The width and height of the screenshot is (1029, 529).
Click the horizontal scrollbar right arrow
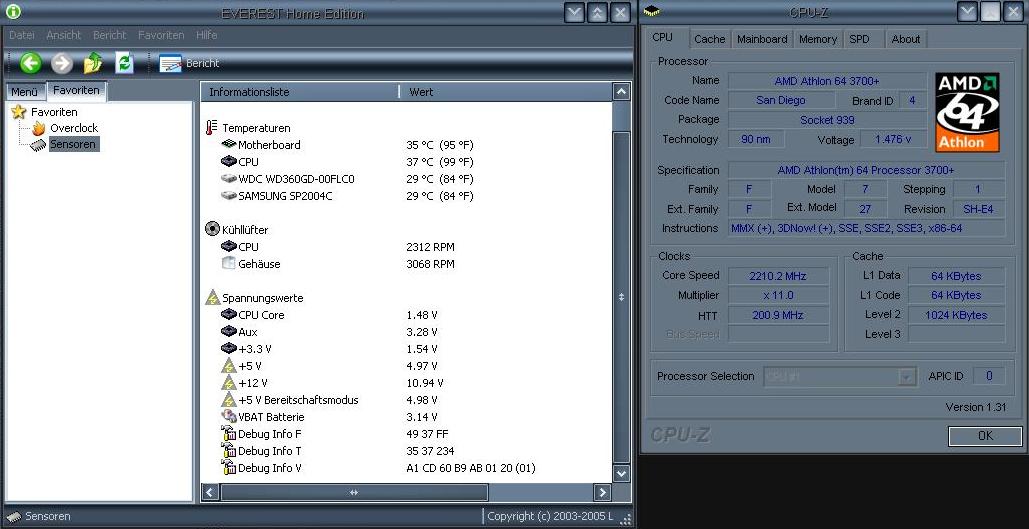pyautogui.click(x=602, y=492)
